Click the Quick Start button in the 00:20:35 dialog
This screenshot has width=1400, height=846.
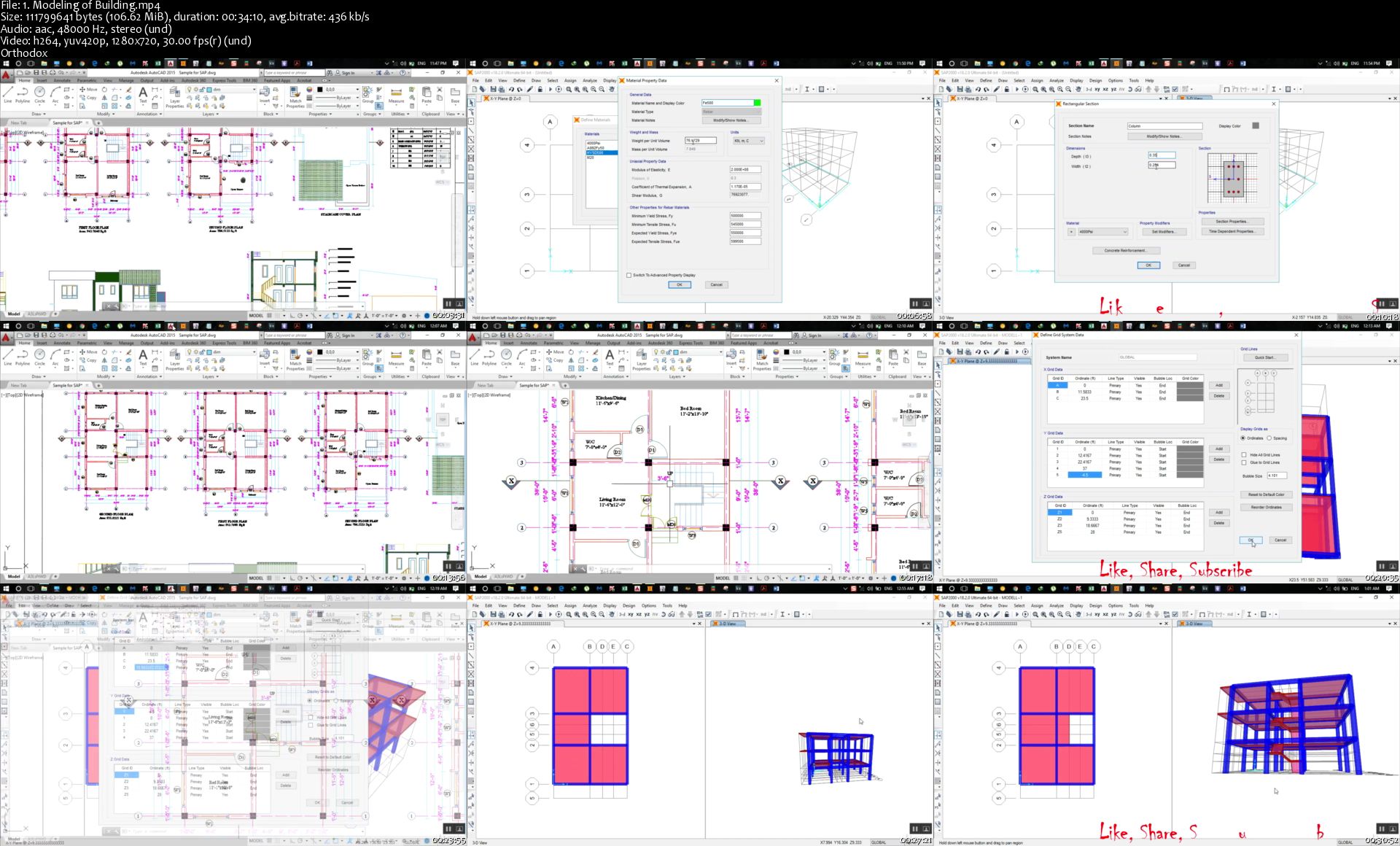coord(1266,357)
